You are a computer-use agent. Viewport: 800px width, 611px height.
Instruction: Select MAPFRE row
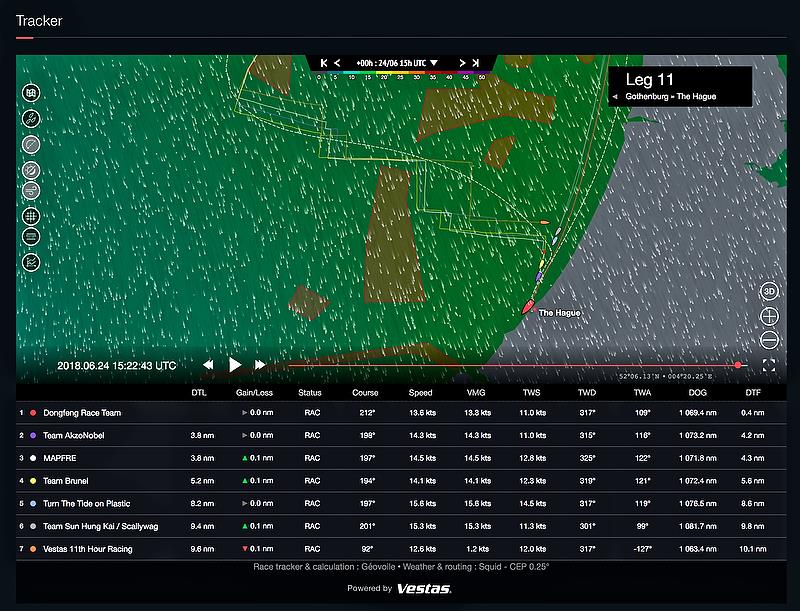point(401,458)
